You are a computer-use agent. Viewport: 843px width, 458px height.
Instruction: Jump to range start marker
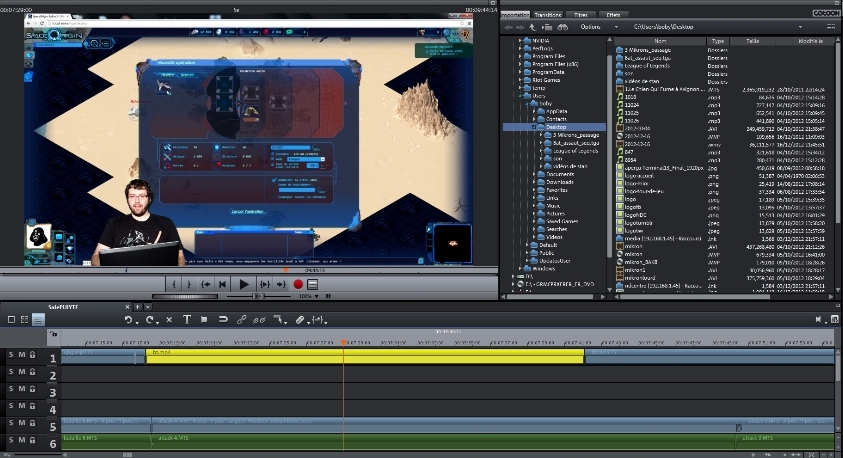click(x=206, y=284)
